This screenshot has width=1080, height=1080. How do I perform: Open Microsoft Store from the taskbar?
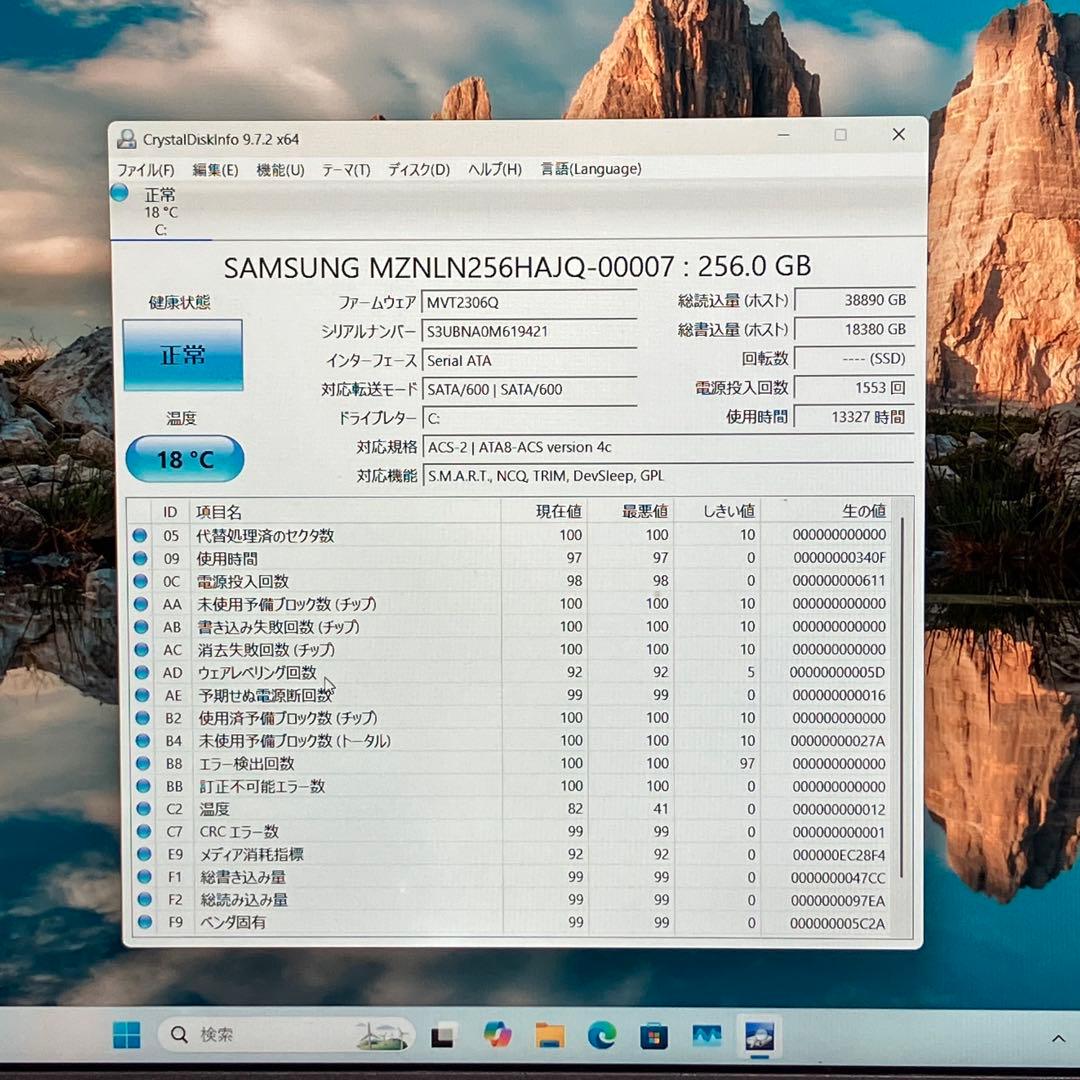654,1035
